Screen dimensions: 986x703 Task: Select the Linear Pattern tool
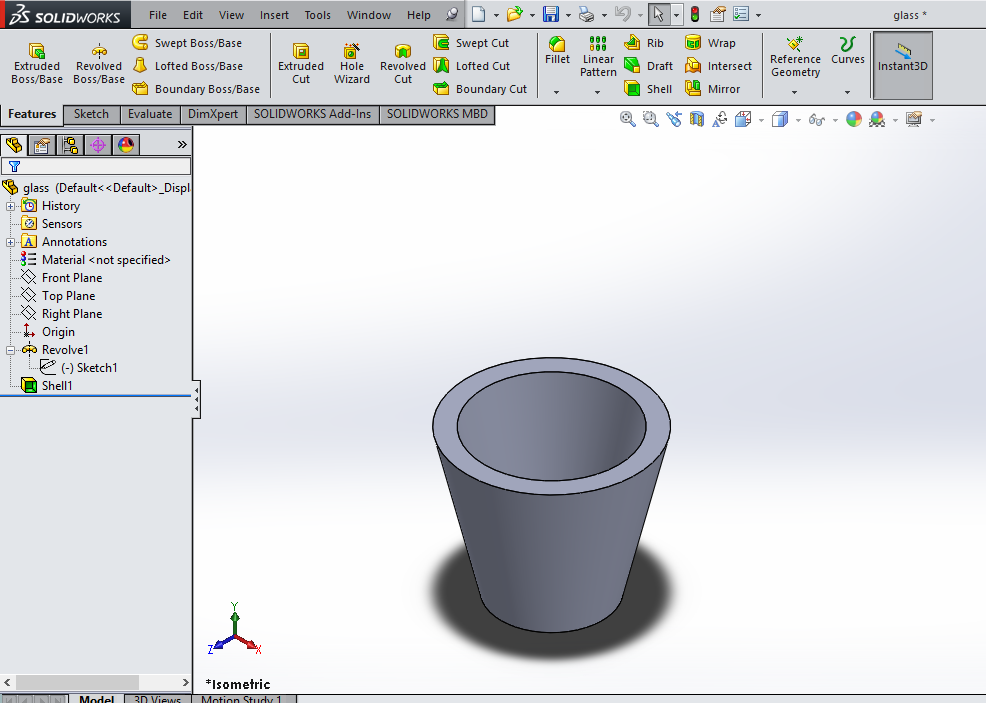pyautogui.click(x=598, y=57)
